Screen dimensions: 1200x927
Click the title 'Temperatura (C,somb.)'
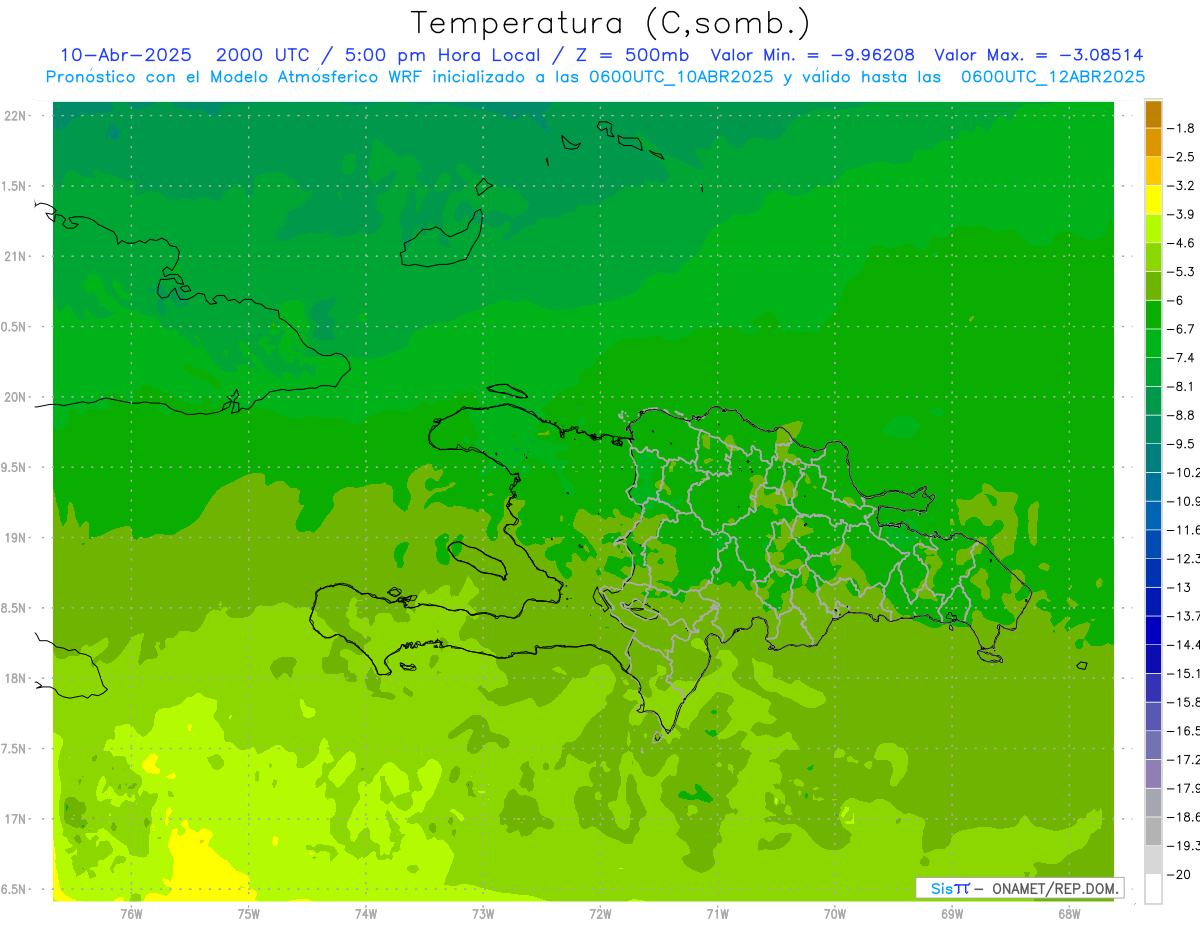(x=609, y=23)
